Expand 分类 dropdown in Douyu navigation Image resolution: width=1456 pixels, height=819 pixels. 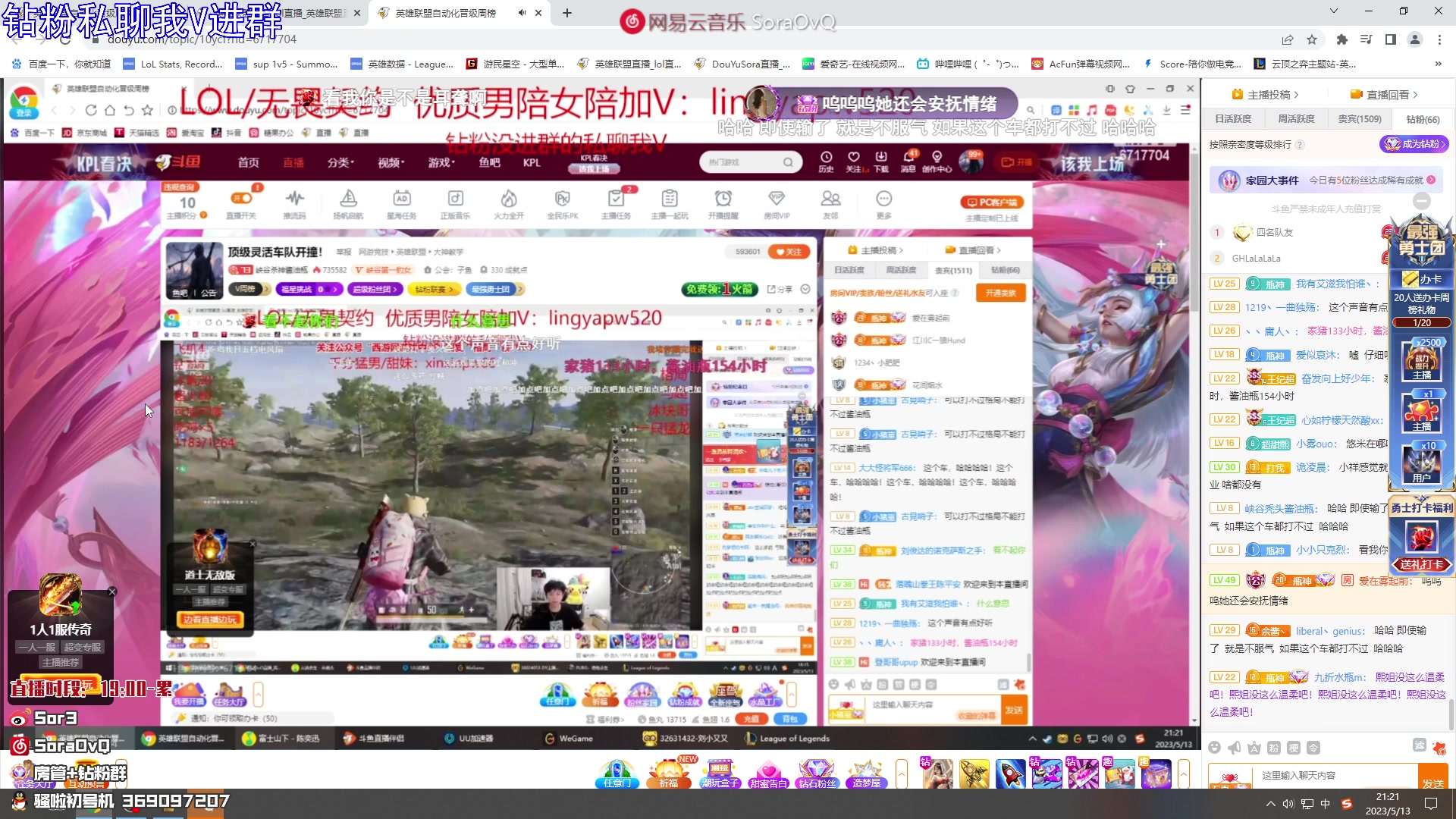340,162
